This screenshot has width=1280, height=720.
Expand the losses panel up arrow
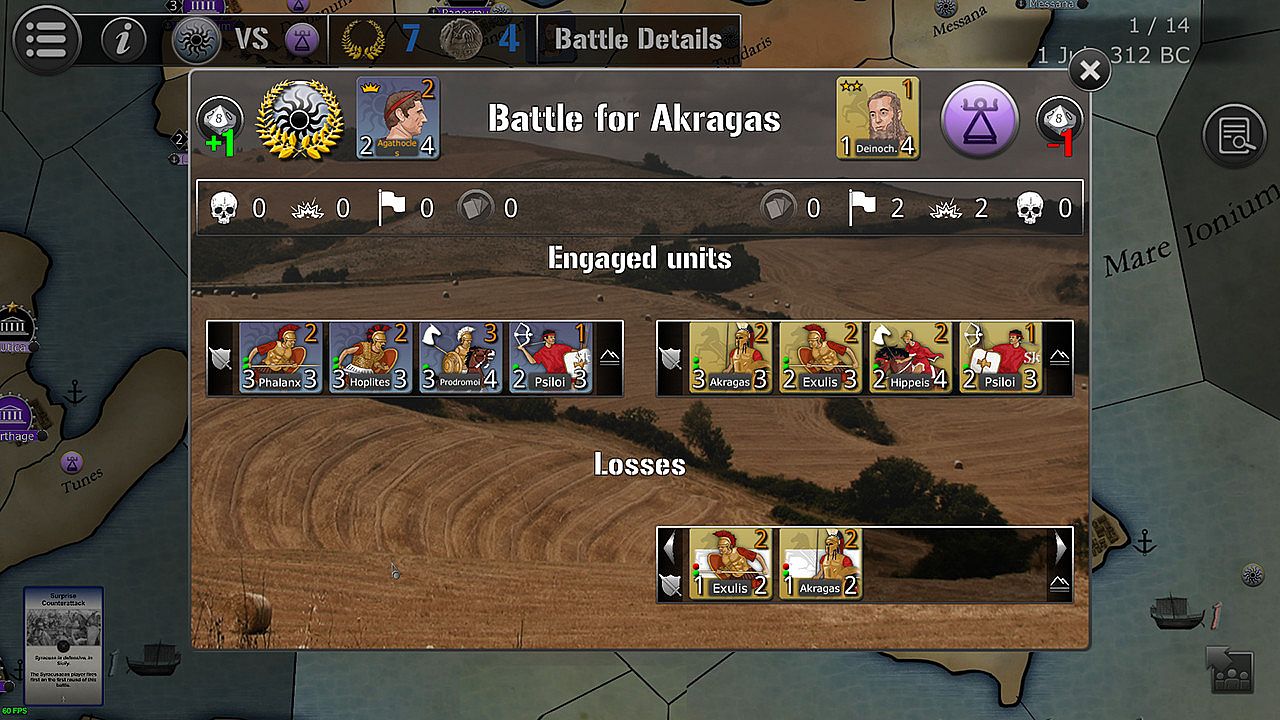click(x=1059, y=585)
